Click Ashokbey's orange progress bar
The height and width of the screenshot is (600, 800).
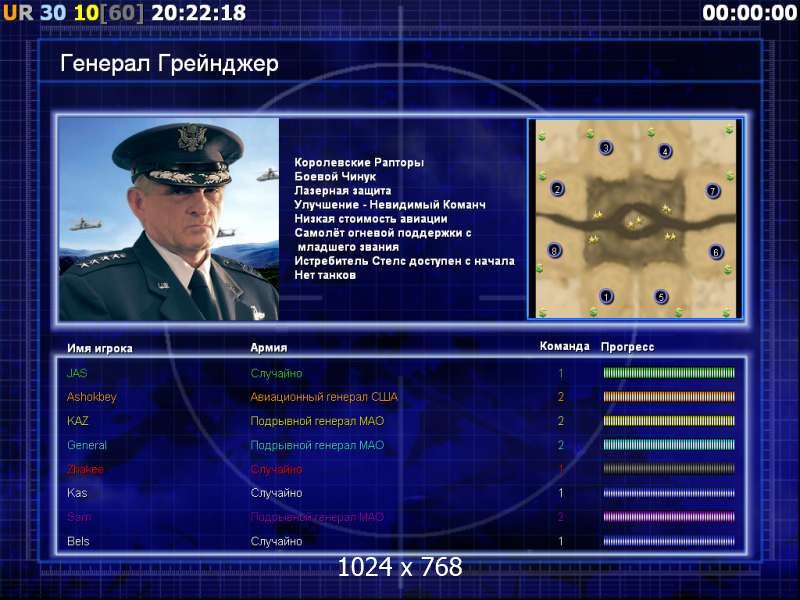click(x=669, y=396)
